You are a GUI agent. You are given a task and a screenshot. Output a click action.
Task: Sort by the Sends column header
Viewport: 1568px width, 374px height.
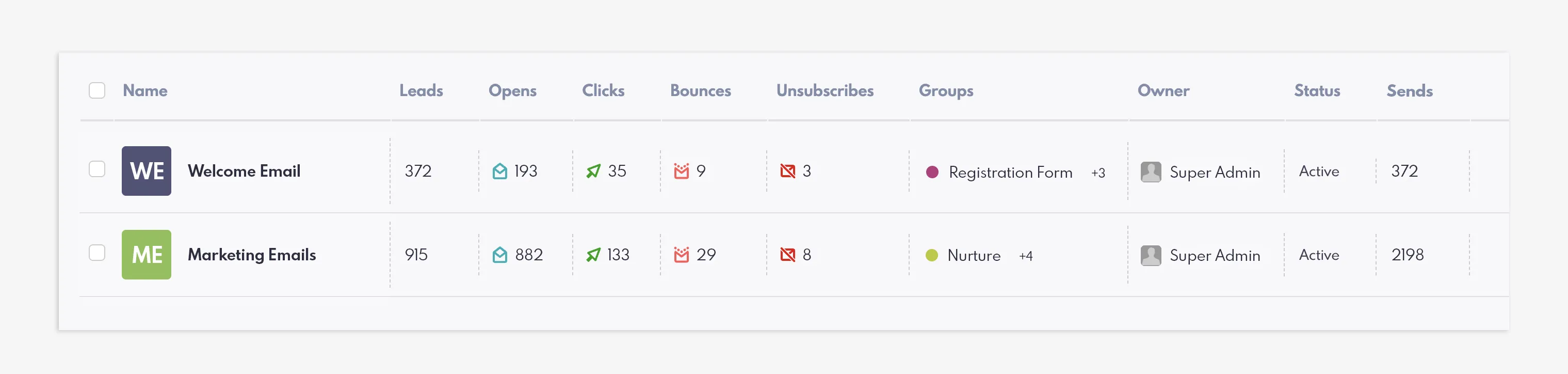pyautogui.click(x=1409, y=90)
